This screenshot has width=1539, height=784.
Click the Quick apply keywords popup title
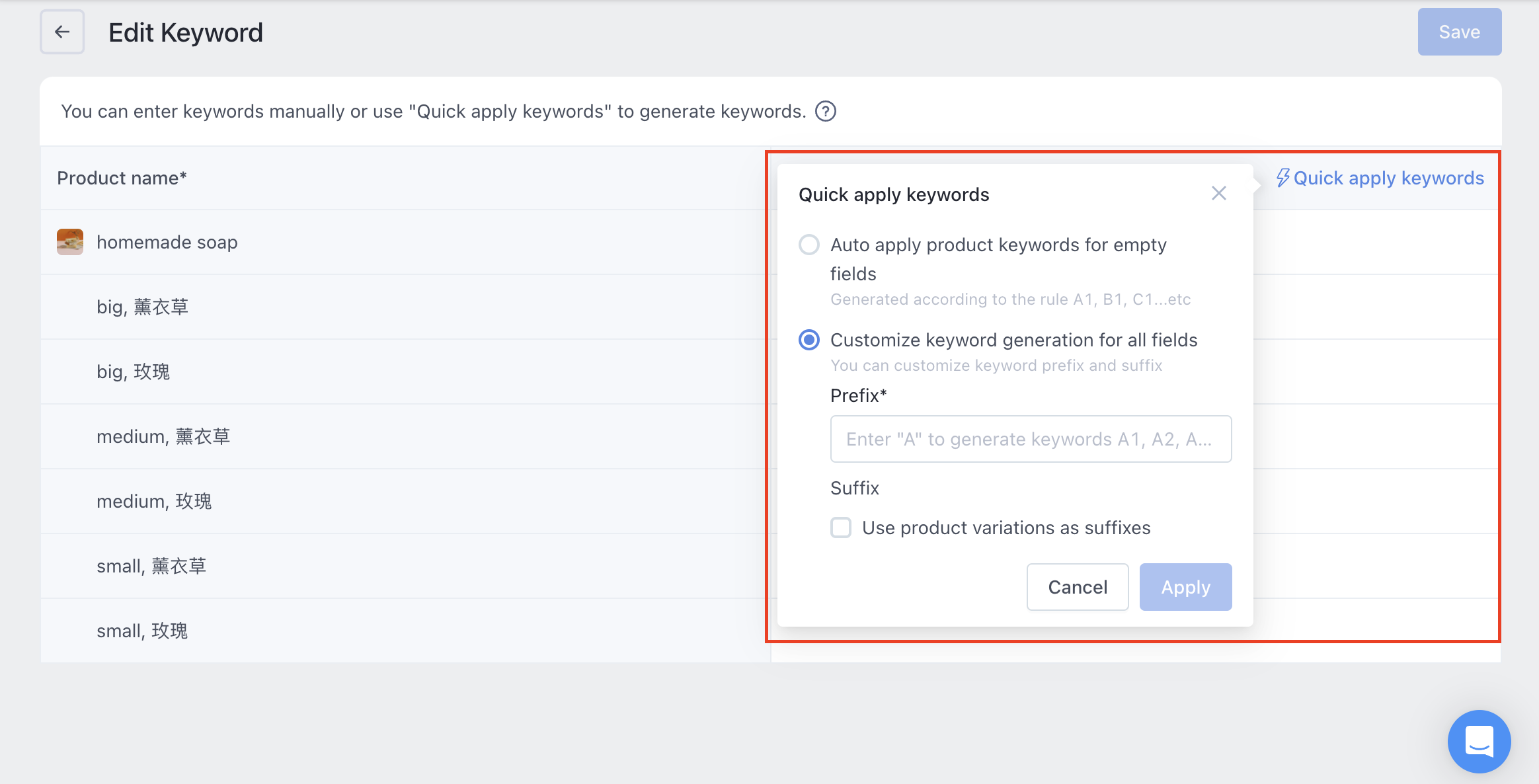coord(894,194)
